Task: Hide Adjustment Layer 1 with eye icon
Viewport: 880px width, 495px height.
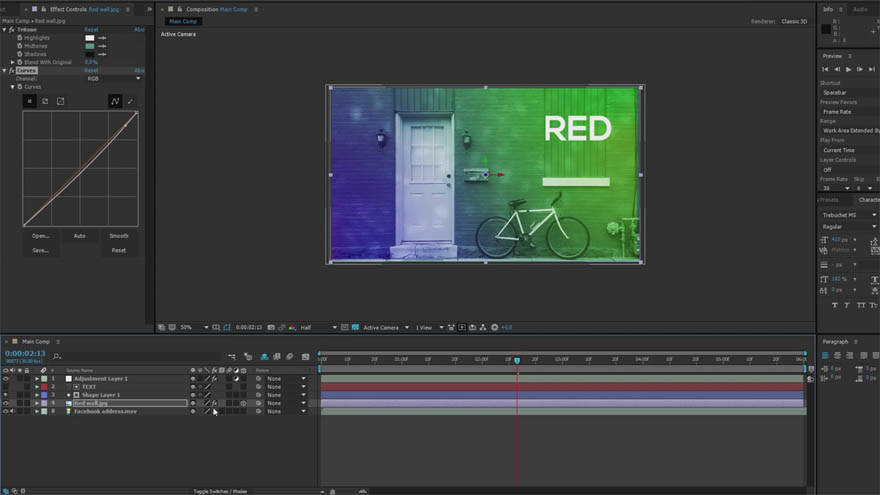Action: point(6,379)
